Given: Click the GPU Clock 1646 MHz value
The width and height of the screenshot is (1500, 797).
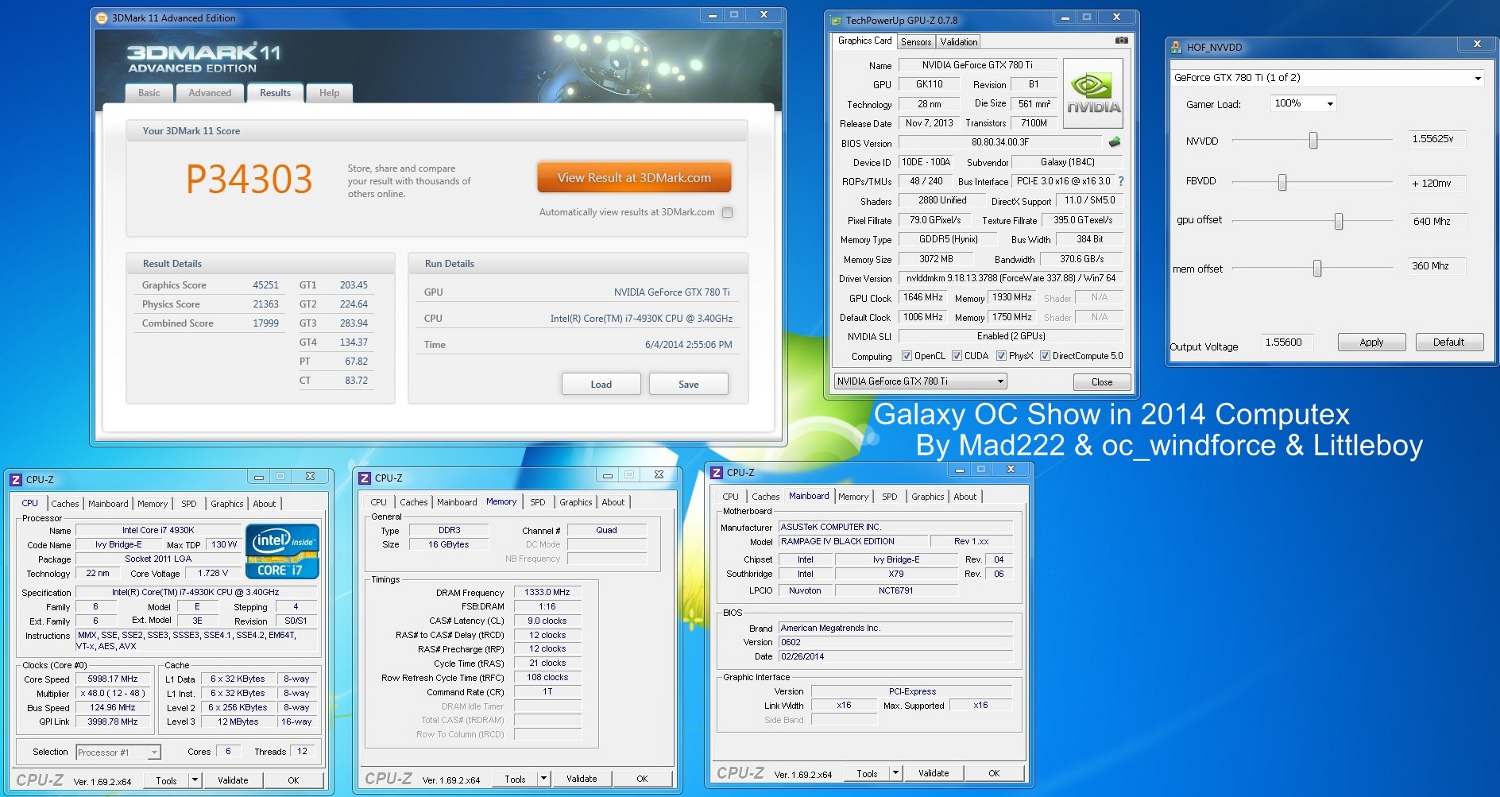Looking at the screenshot, I should coord(922,298).
